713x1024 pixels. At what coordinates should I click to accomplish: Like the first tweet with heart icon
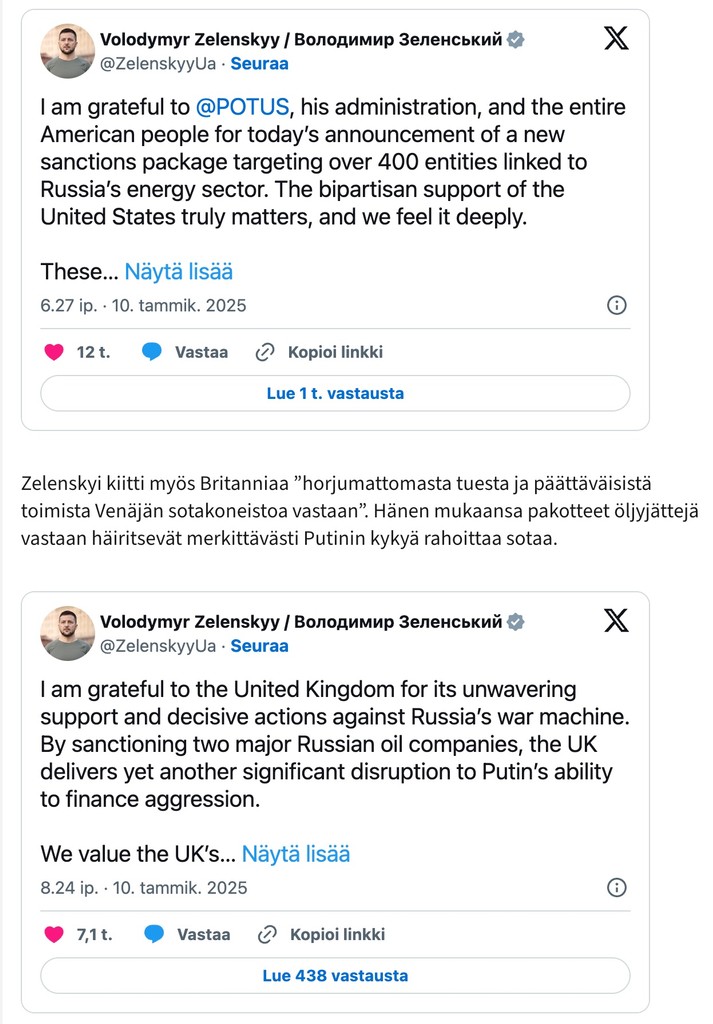point(54,352)
